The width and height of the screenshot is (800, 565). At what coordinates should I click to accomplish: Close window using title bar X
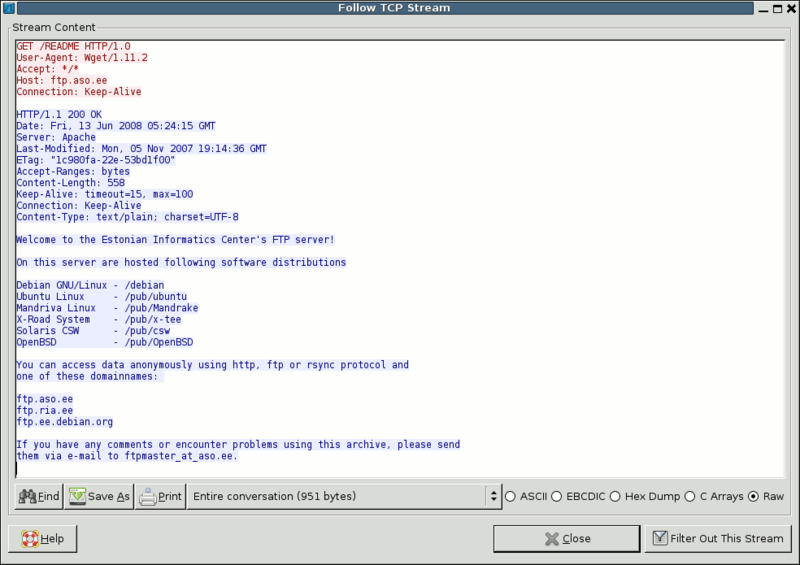coord(791,8)
